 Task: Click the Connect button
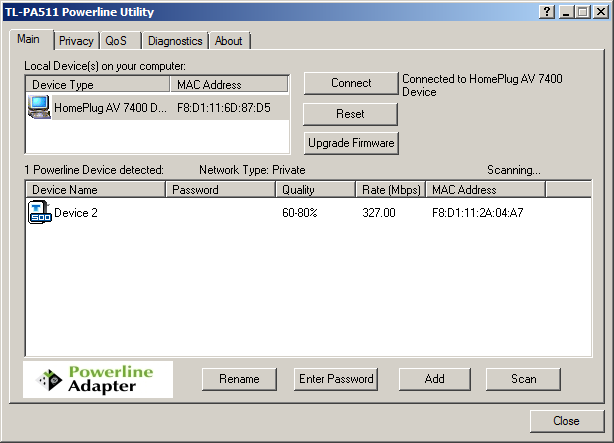tap(351, 83)
